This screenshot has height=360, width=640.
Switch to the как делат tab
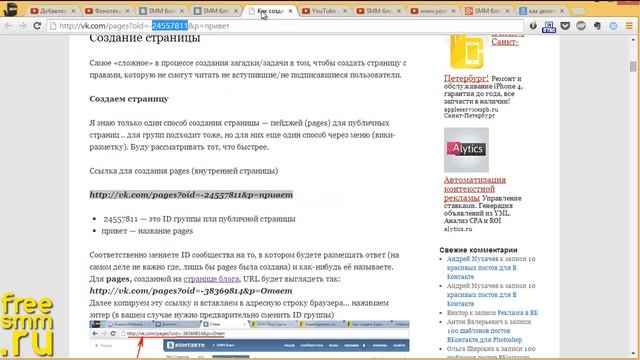pyautogui.click(x=541, y=11)
